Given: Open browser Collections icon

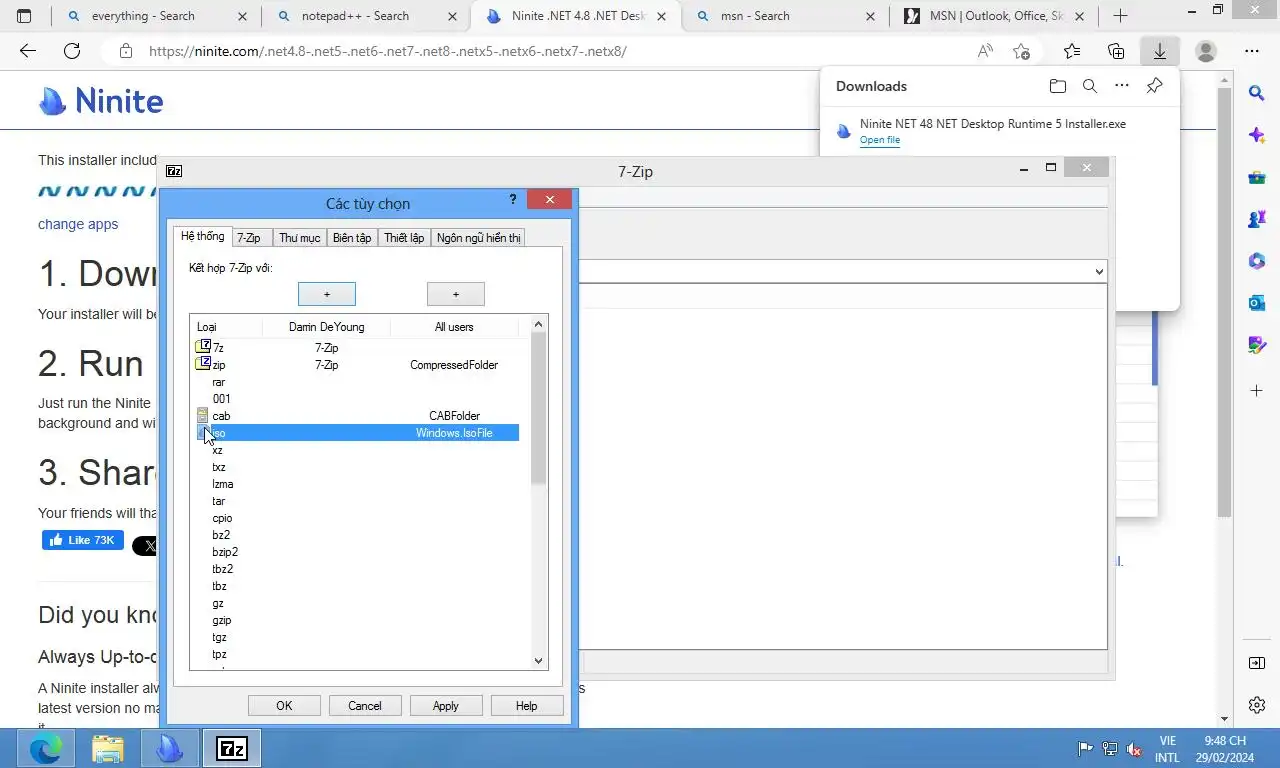Looking at the screenshot, I should tap(1116, 51).
